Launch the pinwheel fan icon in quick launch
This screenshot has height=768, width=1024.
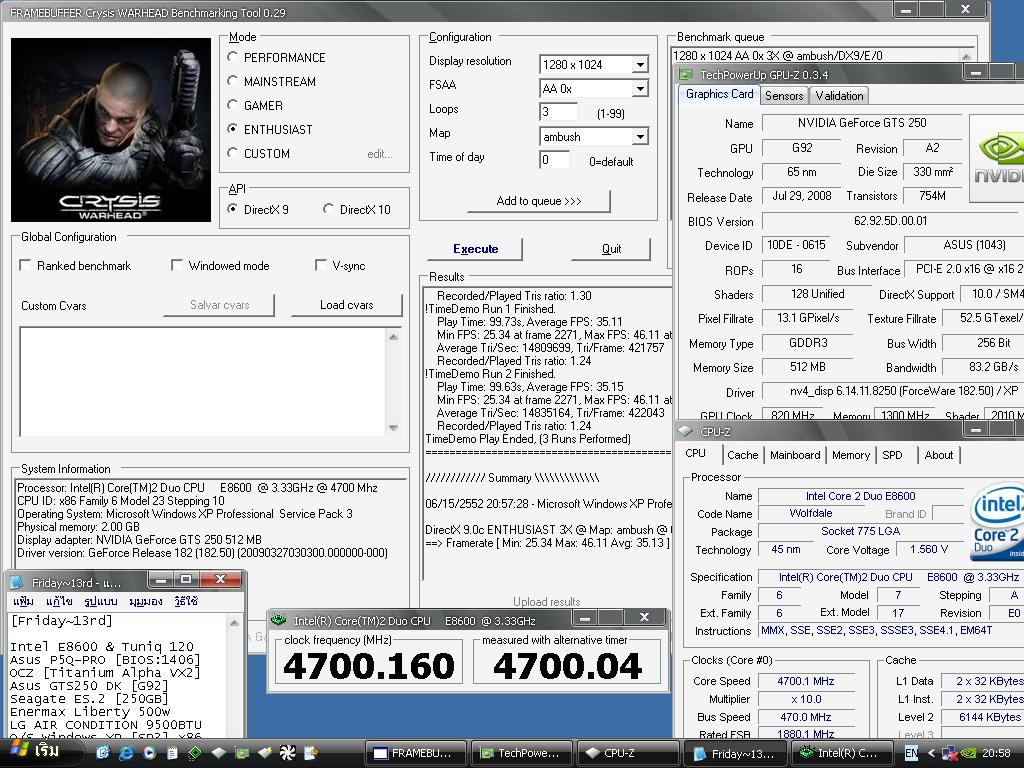[x=287, y=753]
